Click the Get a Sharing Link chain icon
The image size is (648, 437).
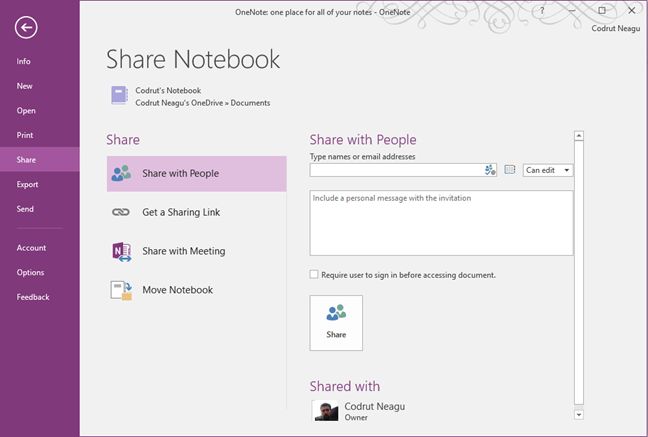point(121,212)
